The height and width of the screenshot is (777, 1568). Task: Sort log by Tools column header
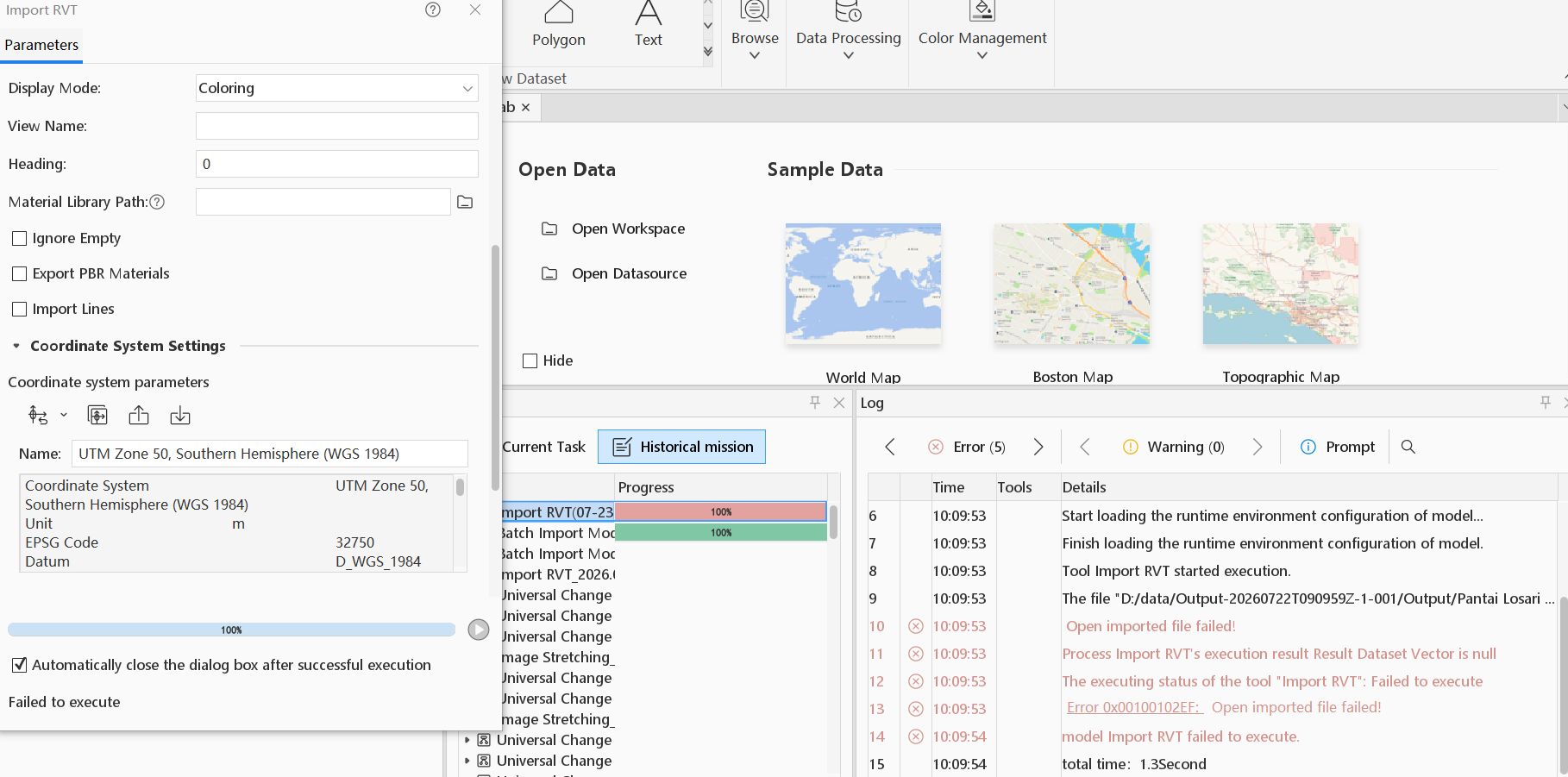click(x=1027, y=487)
